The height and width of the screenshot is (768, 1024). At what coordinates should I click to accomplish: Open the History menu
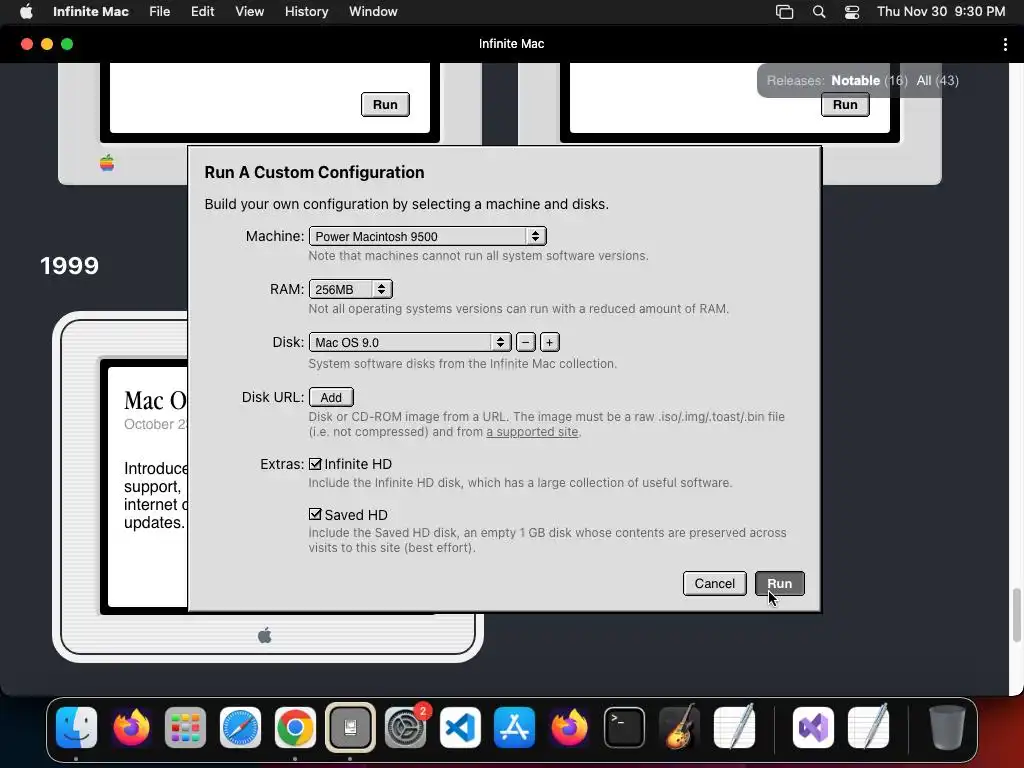click(x=306, y=11)
